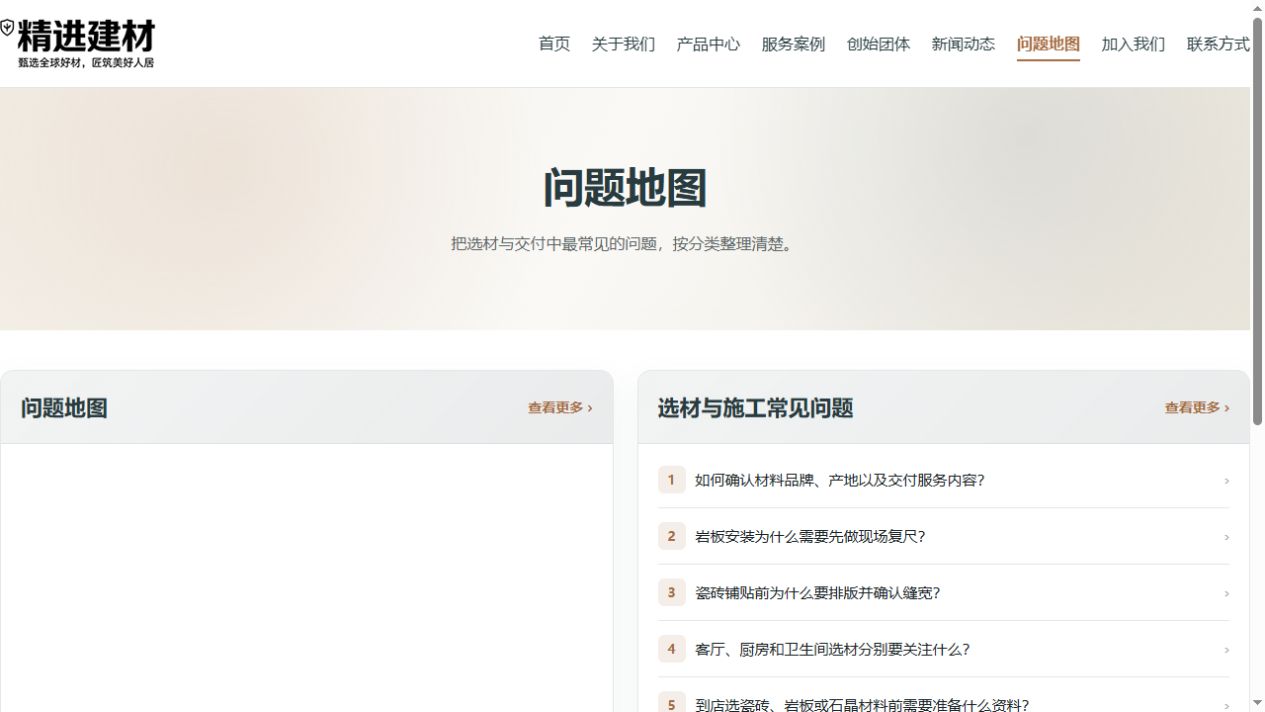
Task: Click 查看更多 in 选材与施工常见问题 card
Action: click(1197, 408)
